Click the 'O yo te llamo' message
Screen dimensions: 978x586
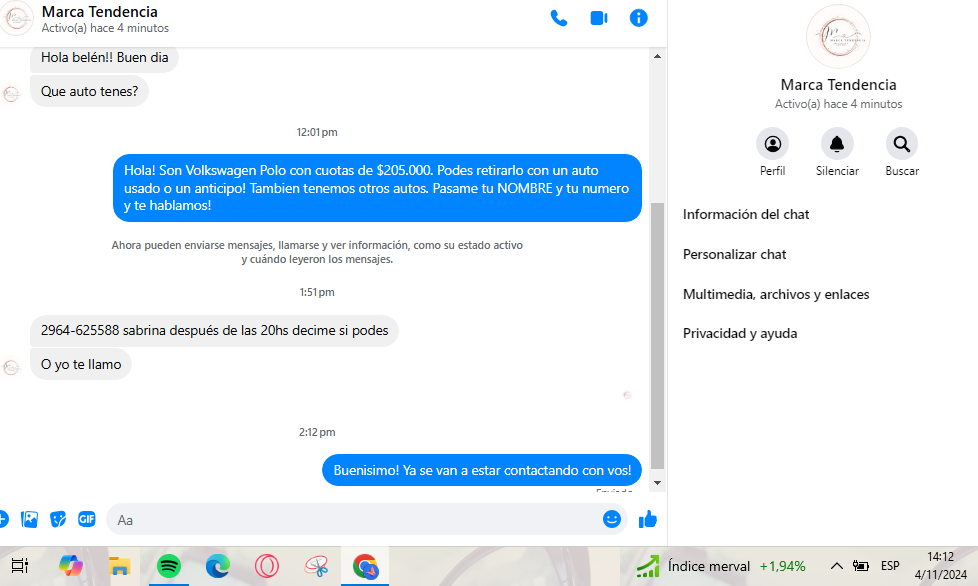81,364
